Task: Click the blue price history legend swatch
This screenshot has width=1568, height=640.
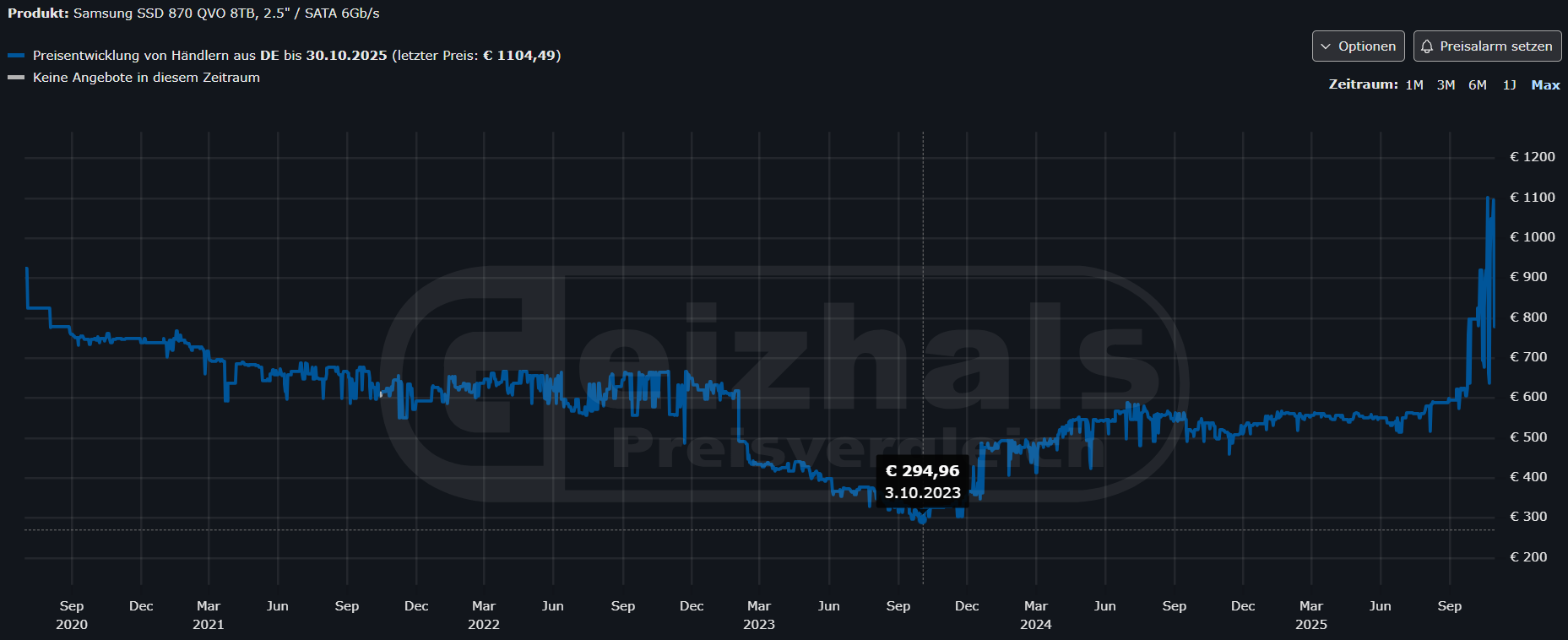Action: pos(16,56)
